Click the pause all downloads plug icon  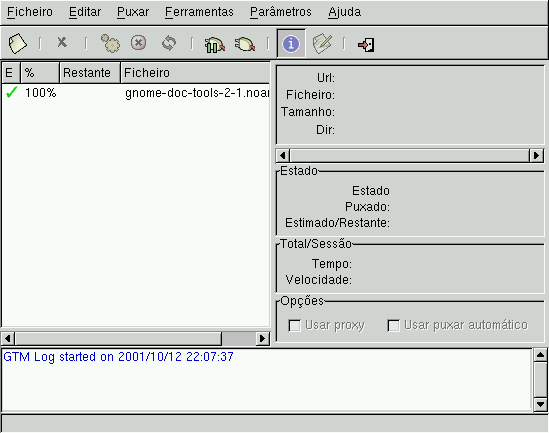[x=214, y=44]
